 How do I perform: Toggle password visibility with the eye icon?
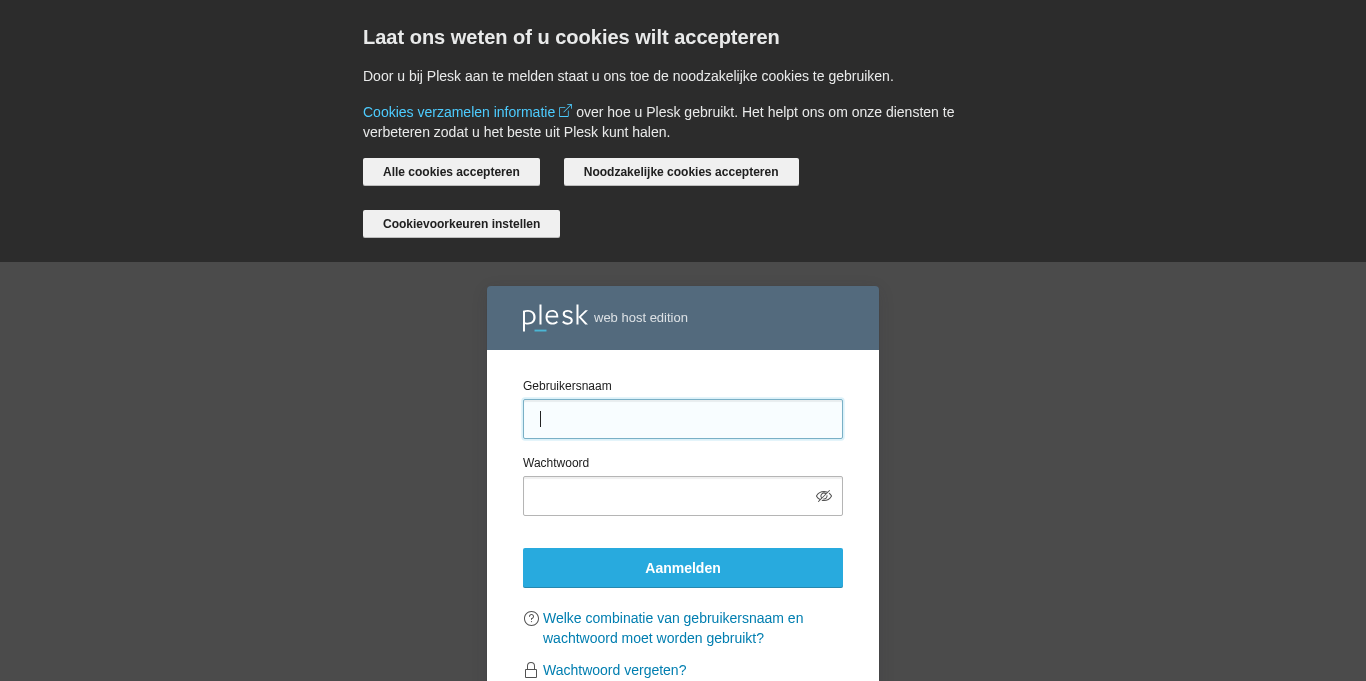[x=824, y=496]
